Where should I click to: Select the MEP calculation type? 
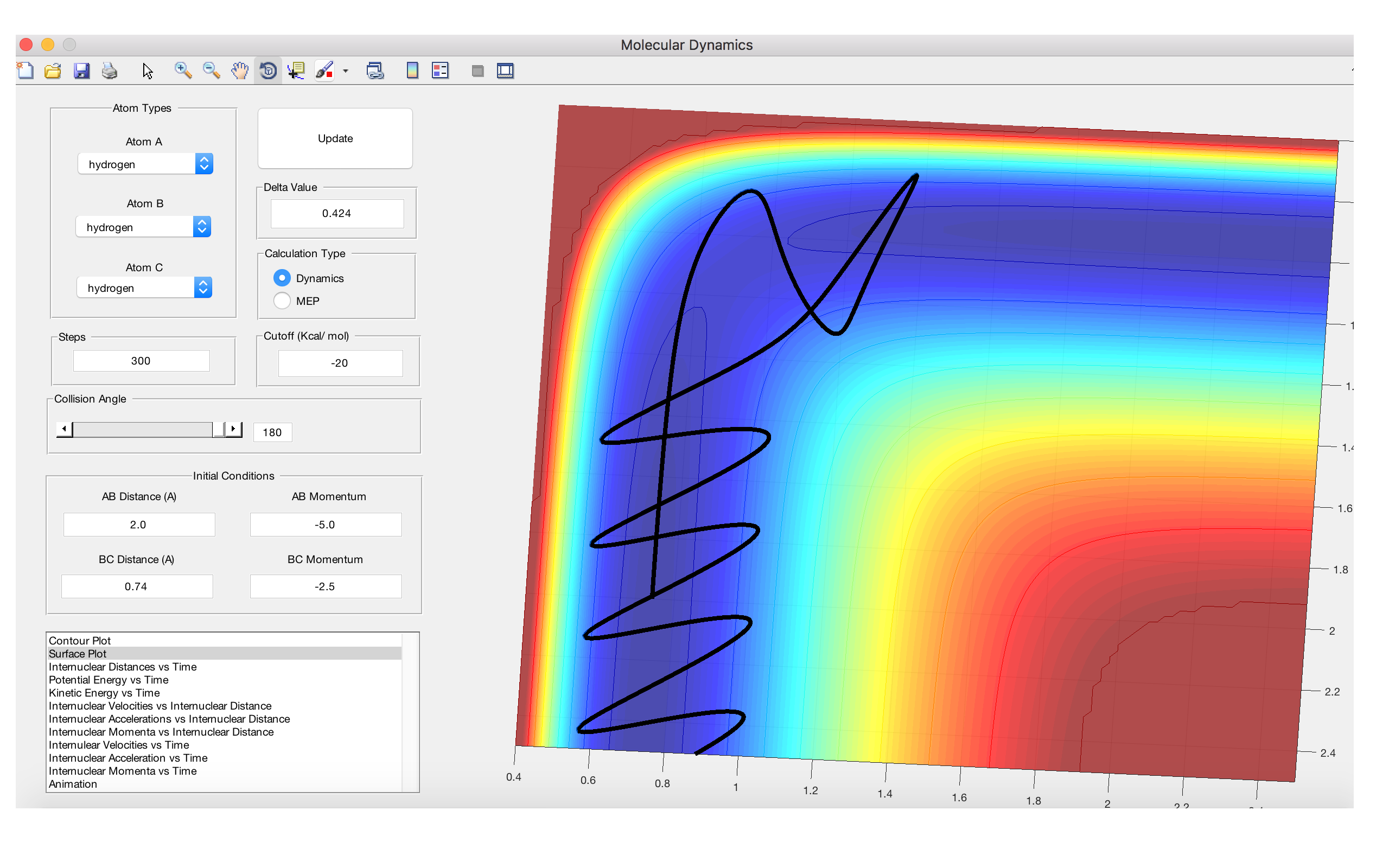click(x=282, y=301)
